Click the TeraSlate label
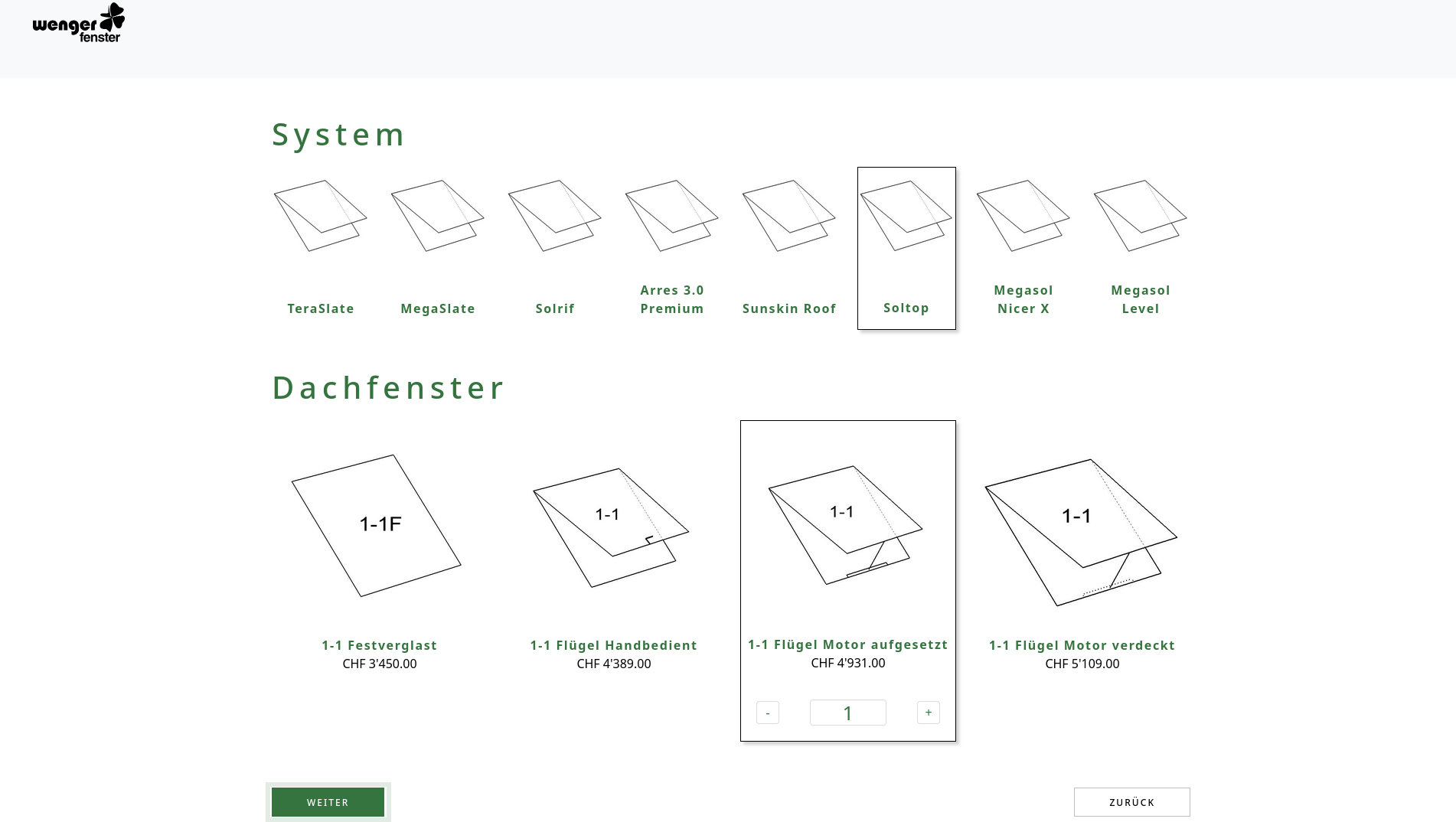The width and height of the screenshot is (1456, 822). [321, 308]
